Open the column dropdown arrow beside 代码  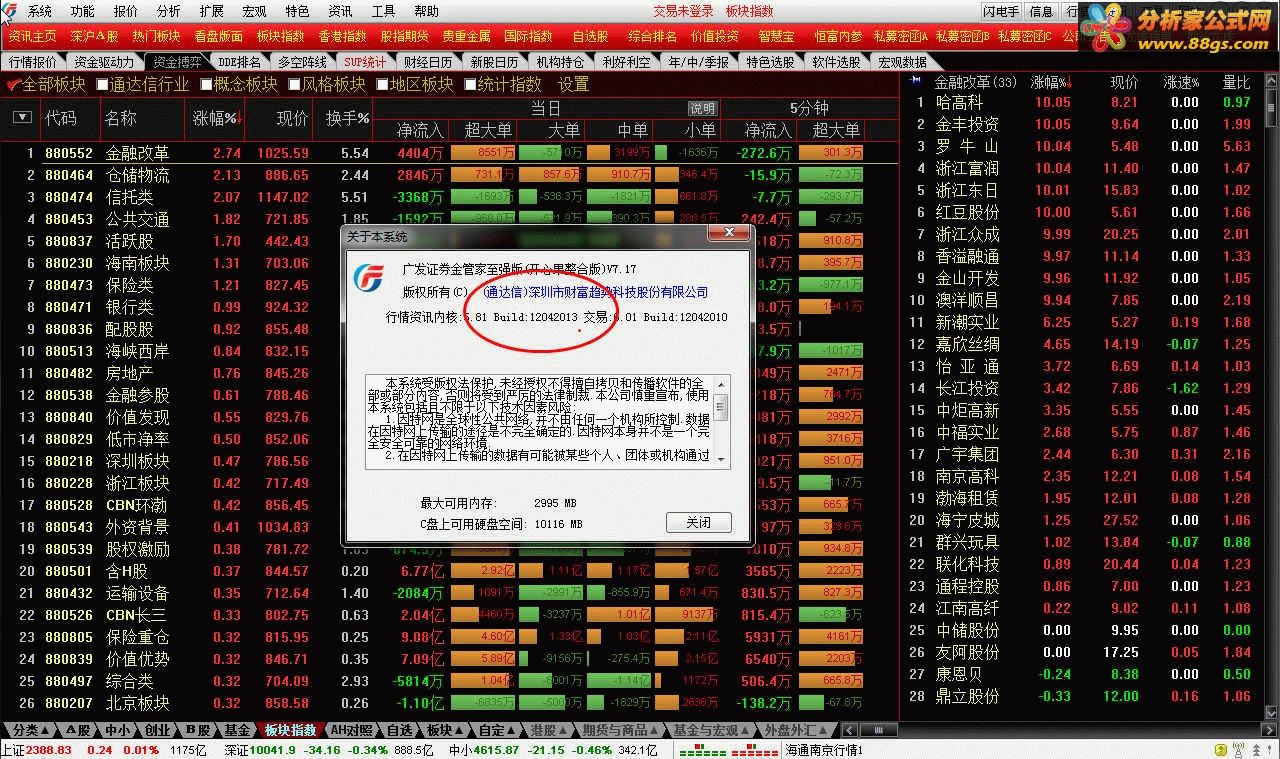(22, 118)
